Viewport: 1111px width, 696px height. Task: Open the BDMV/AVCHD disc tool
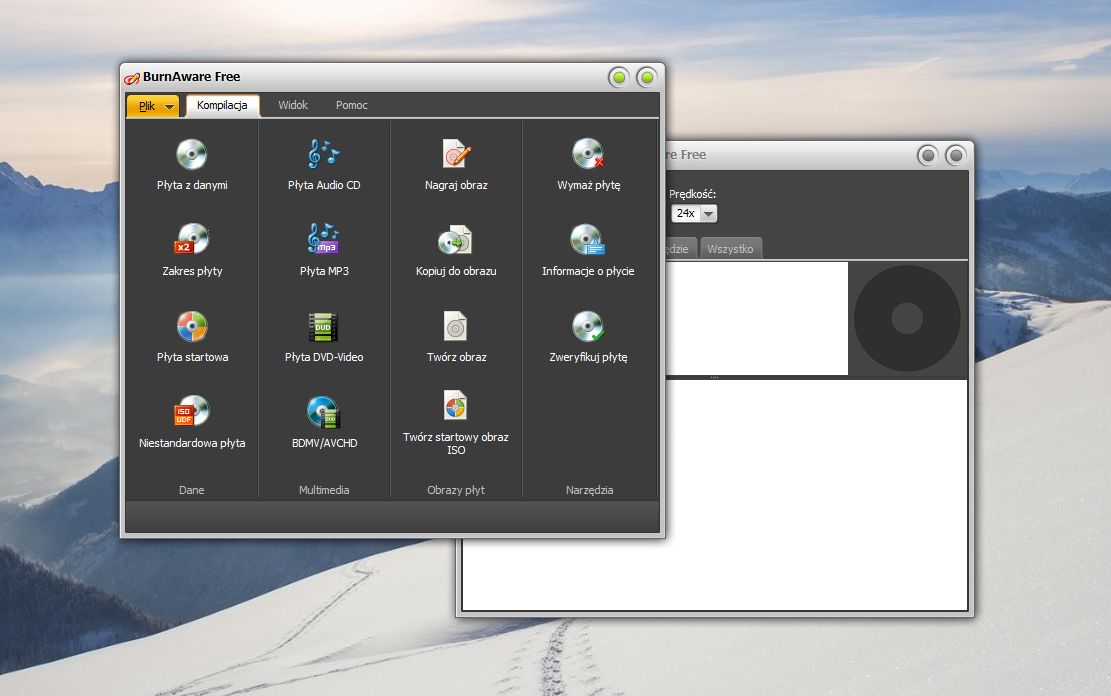click(x=324, y=422)
